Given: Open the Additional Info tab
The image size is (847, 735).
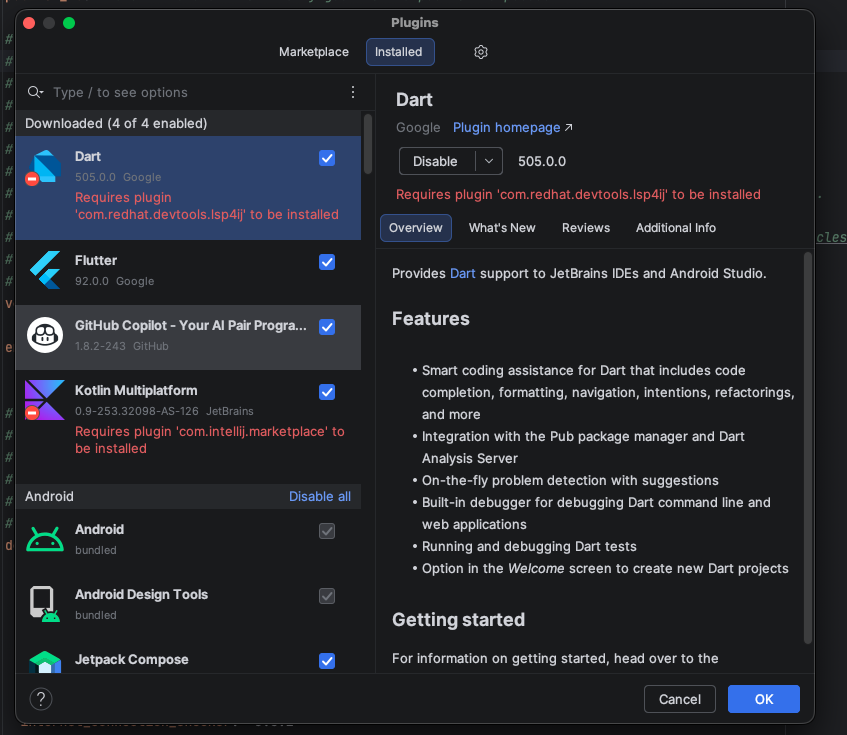Looking at the screenshot, I should 676,228.
